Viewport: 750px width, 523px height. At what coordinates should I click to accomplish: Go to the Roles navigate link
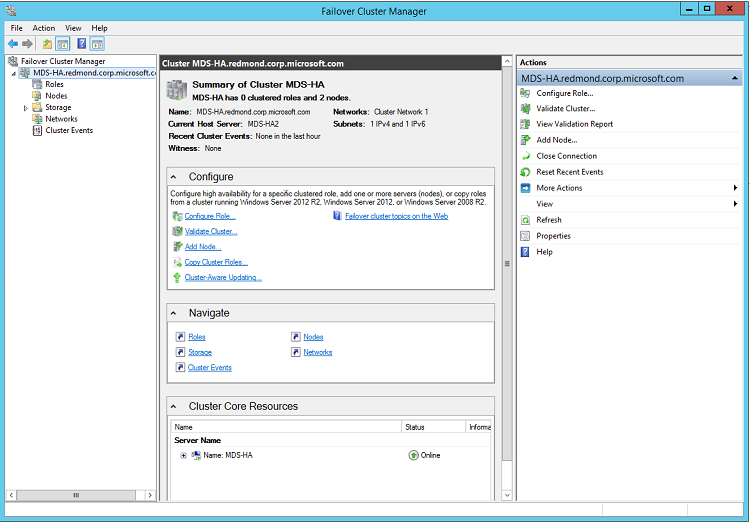pos(197,337)
